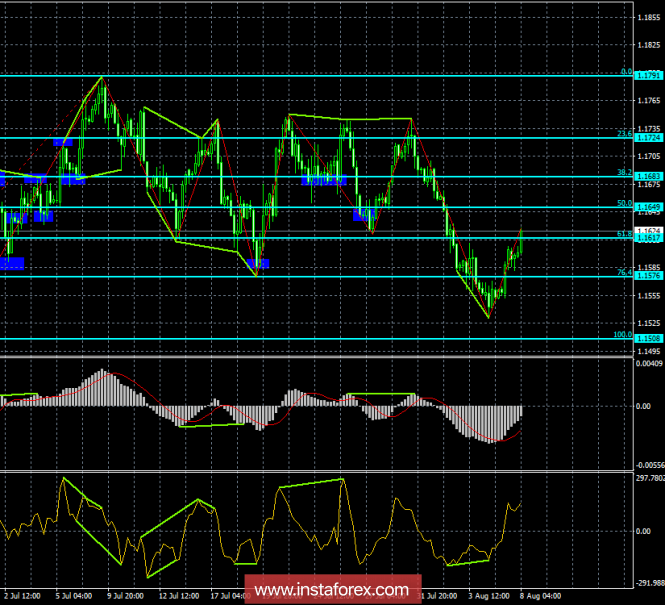665x605 pixels.
Task: Select the -291.988 oscillator scale value
Action: [x=648, y=581]
